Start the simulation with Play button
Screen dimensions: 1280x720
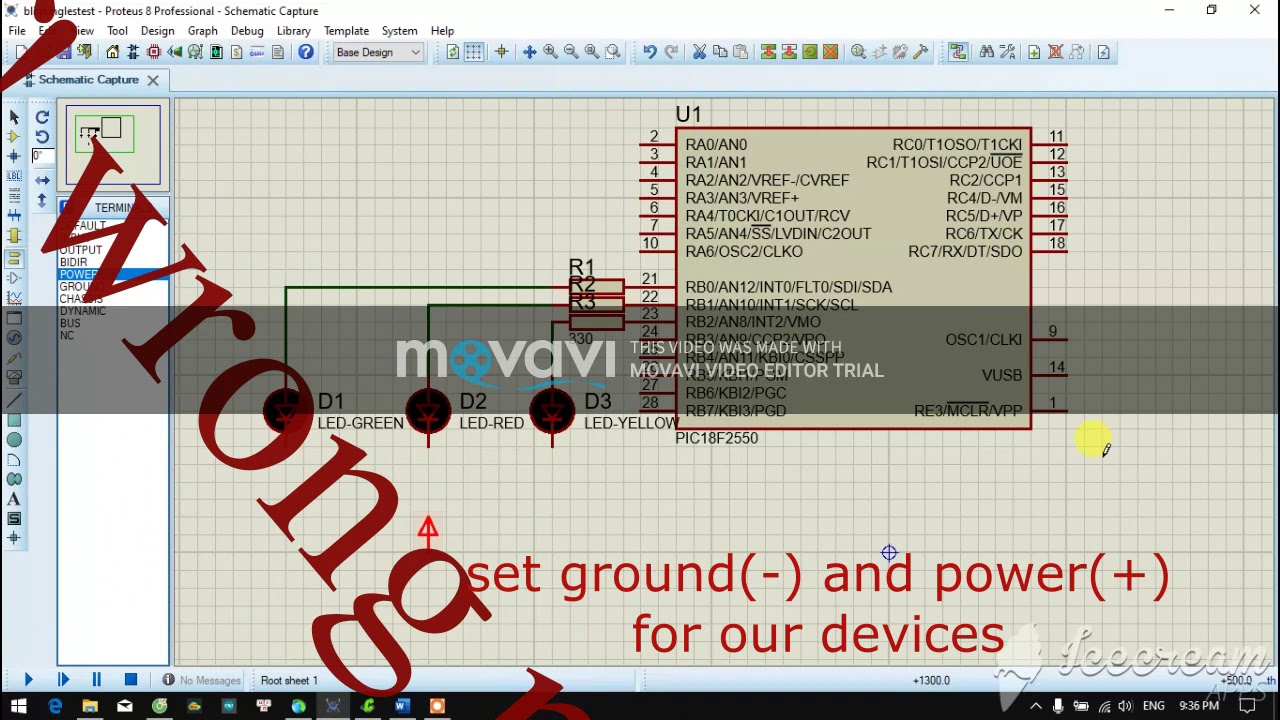point(28,680)
